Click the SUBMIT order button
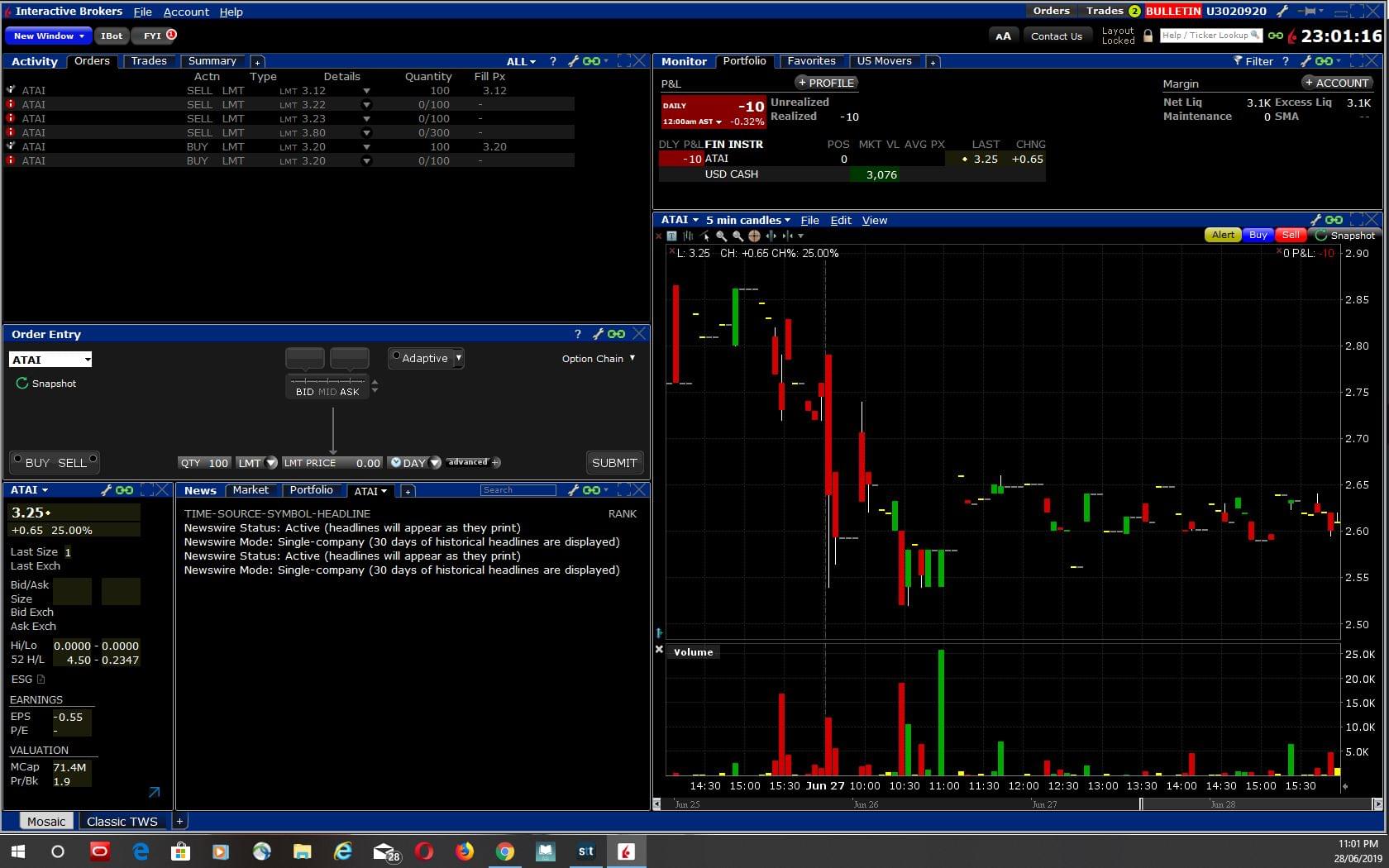This screenshot has height=868, width=1389. pyautogui.click(x=614, y=463)
